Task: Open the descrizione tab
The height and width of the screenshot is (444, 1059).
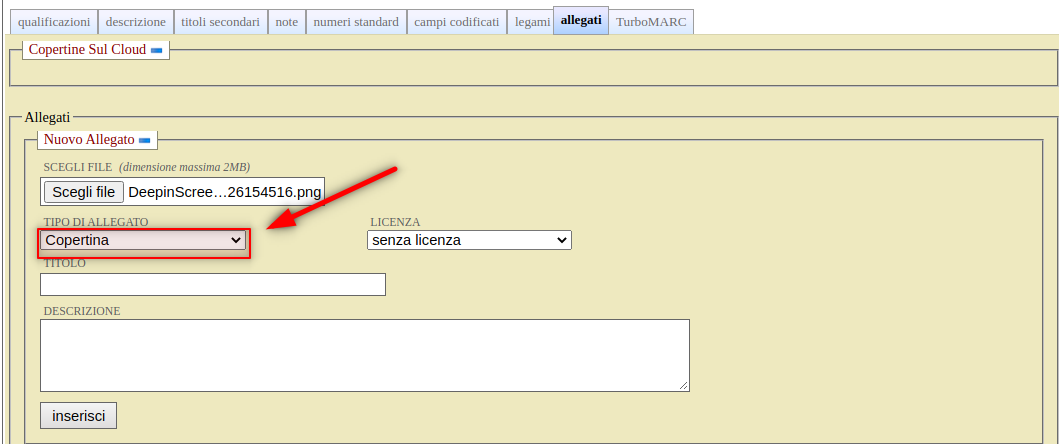Action: click(135, 22)
